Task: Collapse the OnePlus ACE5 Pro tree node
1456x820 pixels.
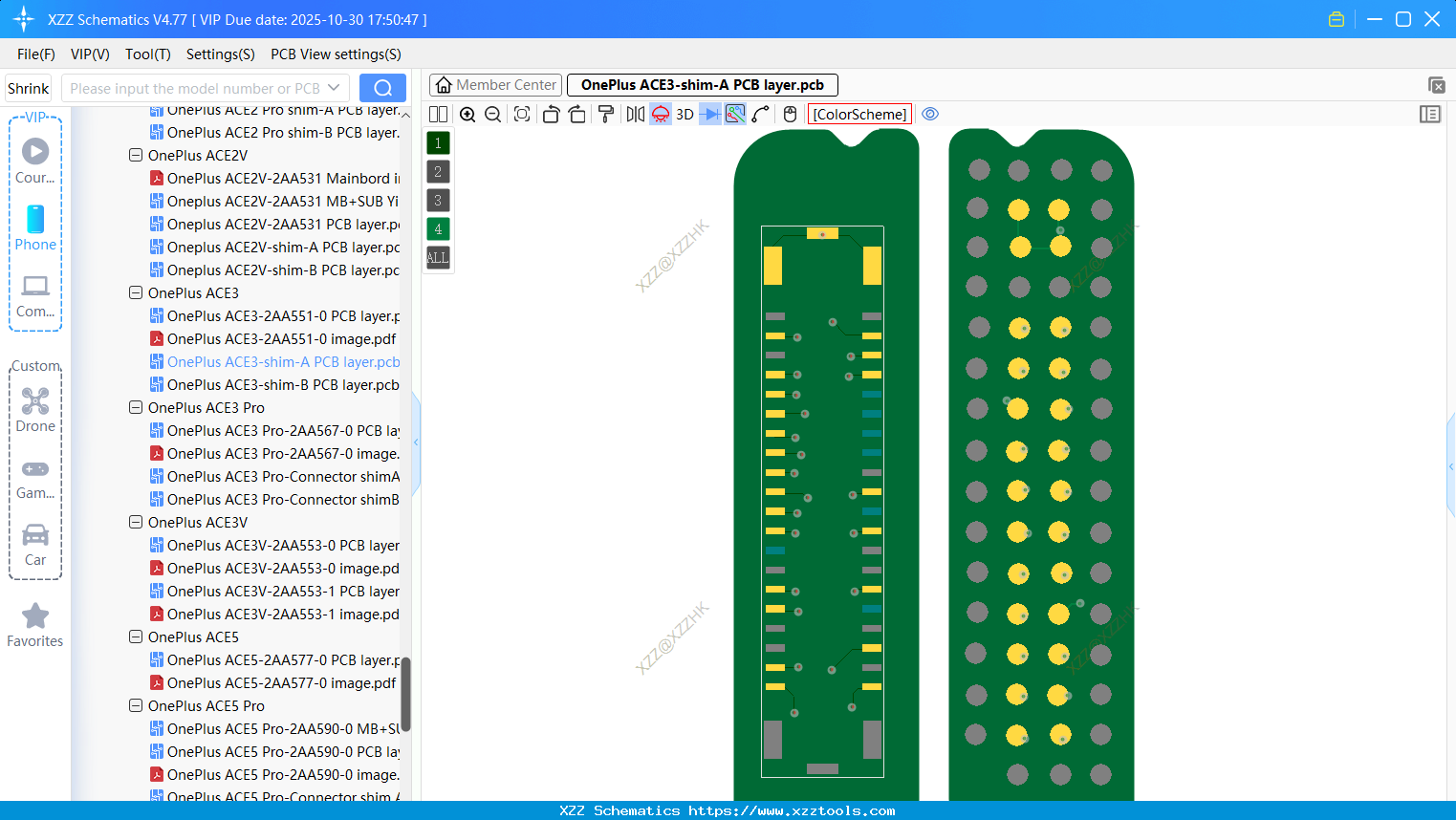Action: tap(136, 705)
